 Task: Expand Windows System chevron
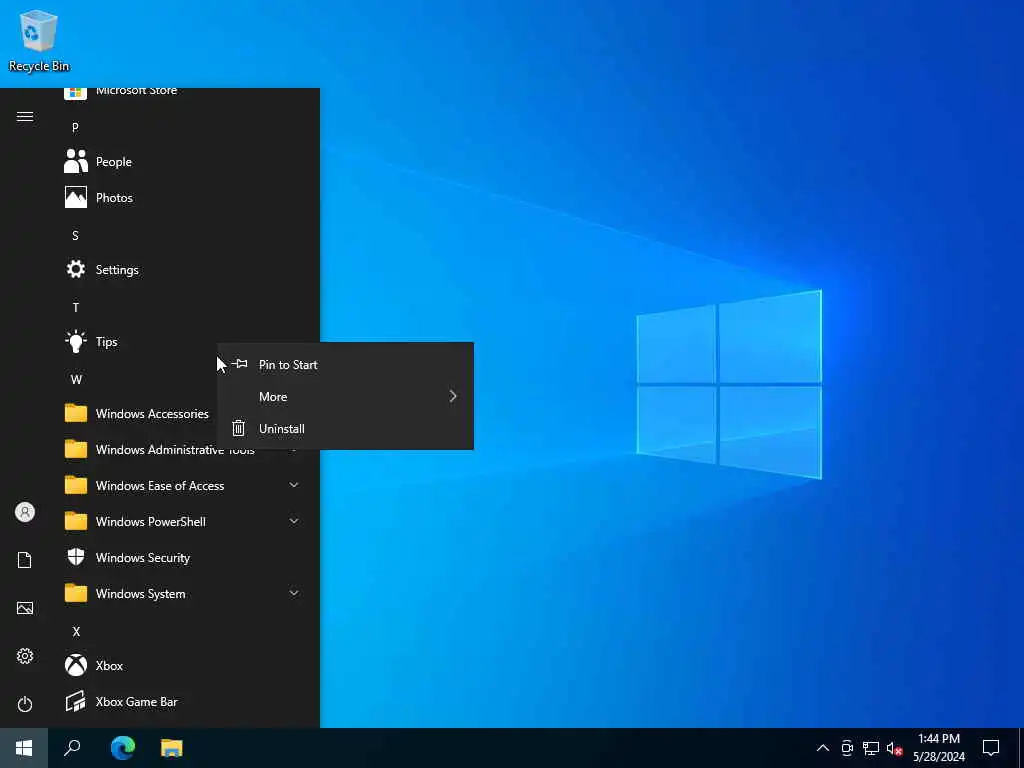click(x=294, y=593)
